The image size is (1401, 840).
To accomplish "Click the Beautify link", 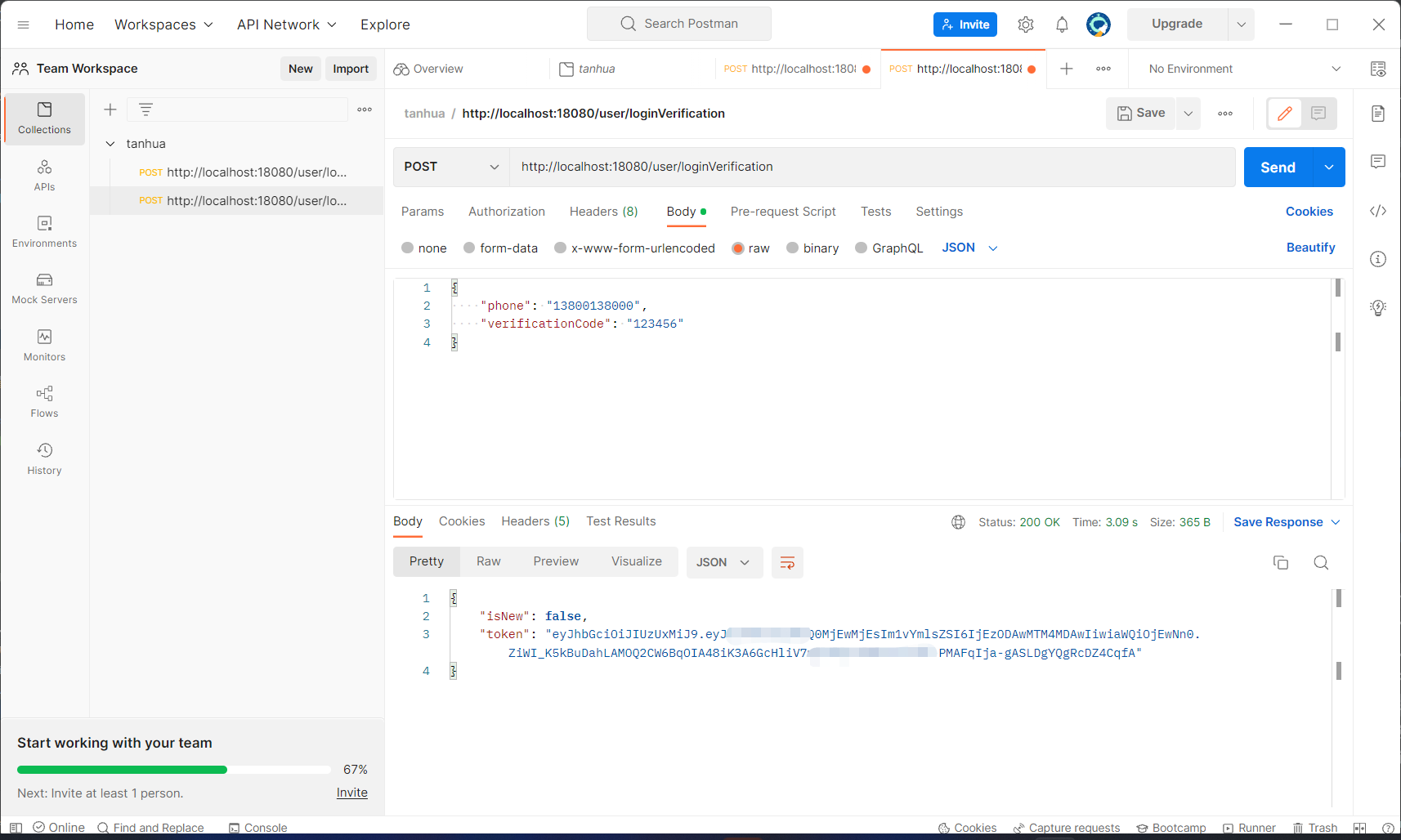I will click(1310, 248).
